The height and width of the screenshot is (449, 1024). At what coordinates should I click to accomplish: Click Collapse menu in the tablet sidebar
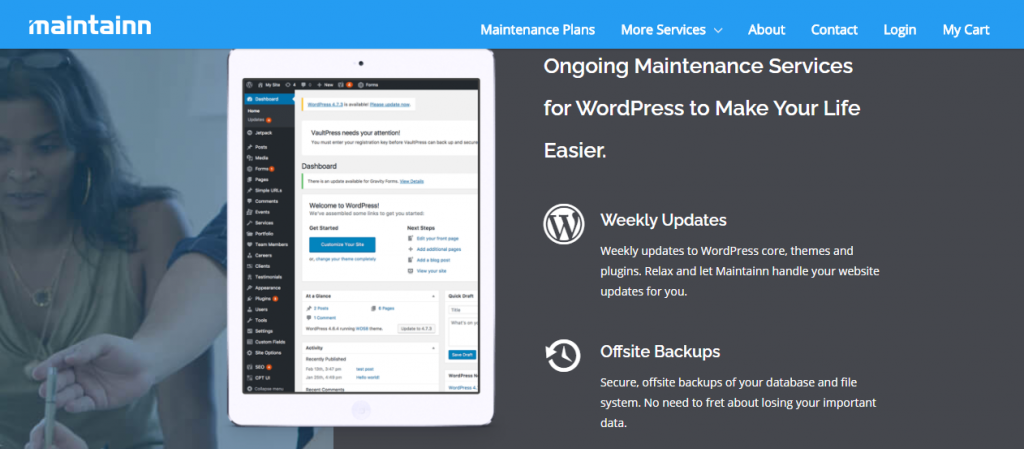pos(269,388)
